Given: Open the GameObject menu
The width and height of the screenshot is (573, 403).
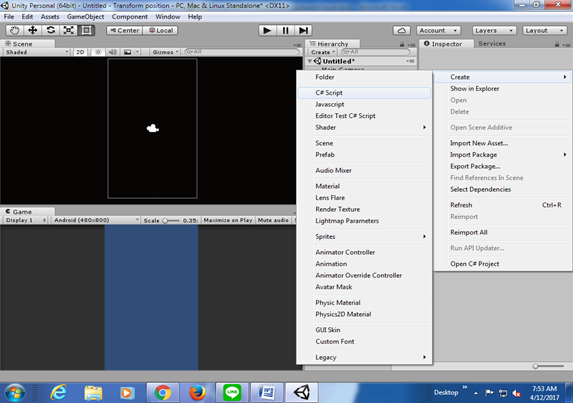Looking at the screenshot, I should click(x=85, y=17).
